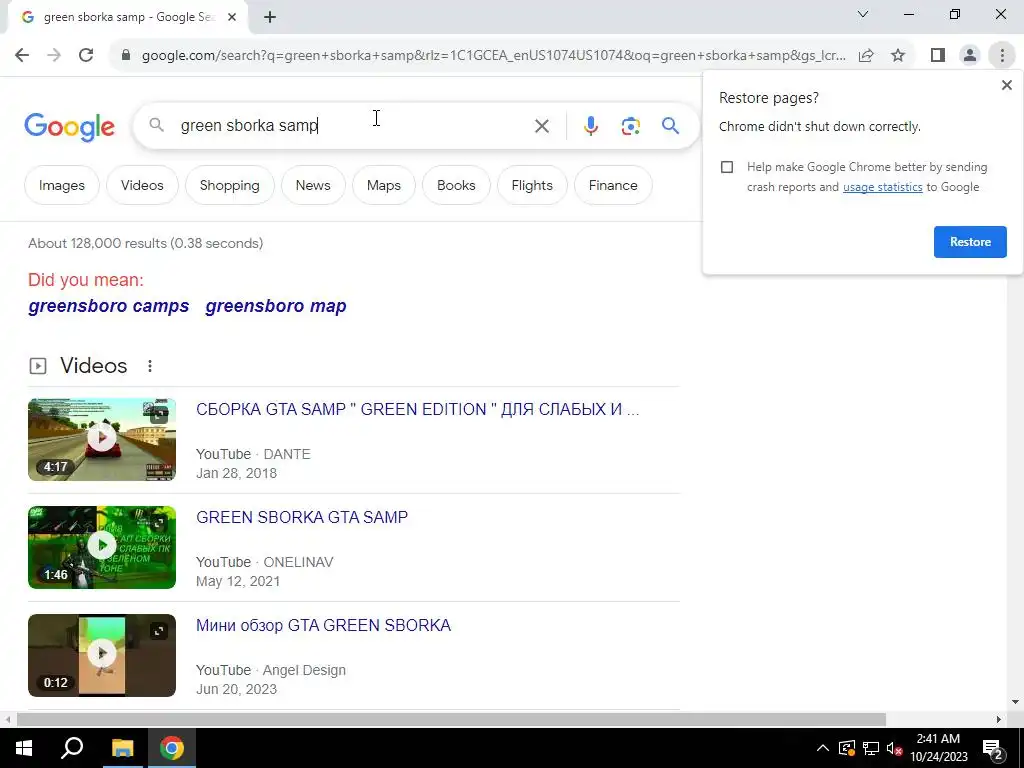This screenshot has height=768, width=1024.
Task: Filter results by Images
Action: [x=62, y=185]
